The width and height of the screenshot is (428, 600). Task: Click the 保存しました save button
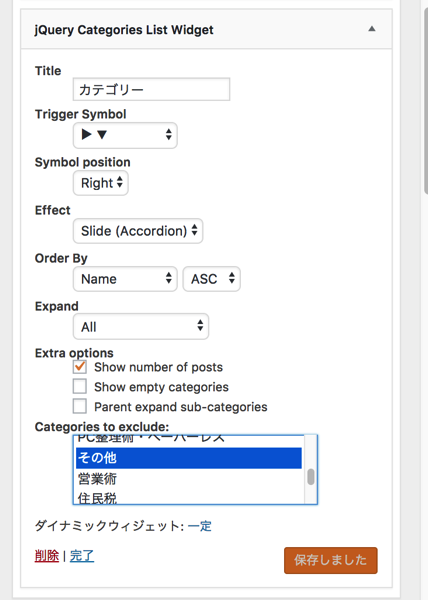pyautogui.click(x=330, y=560)
